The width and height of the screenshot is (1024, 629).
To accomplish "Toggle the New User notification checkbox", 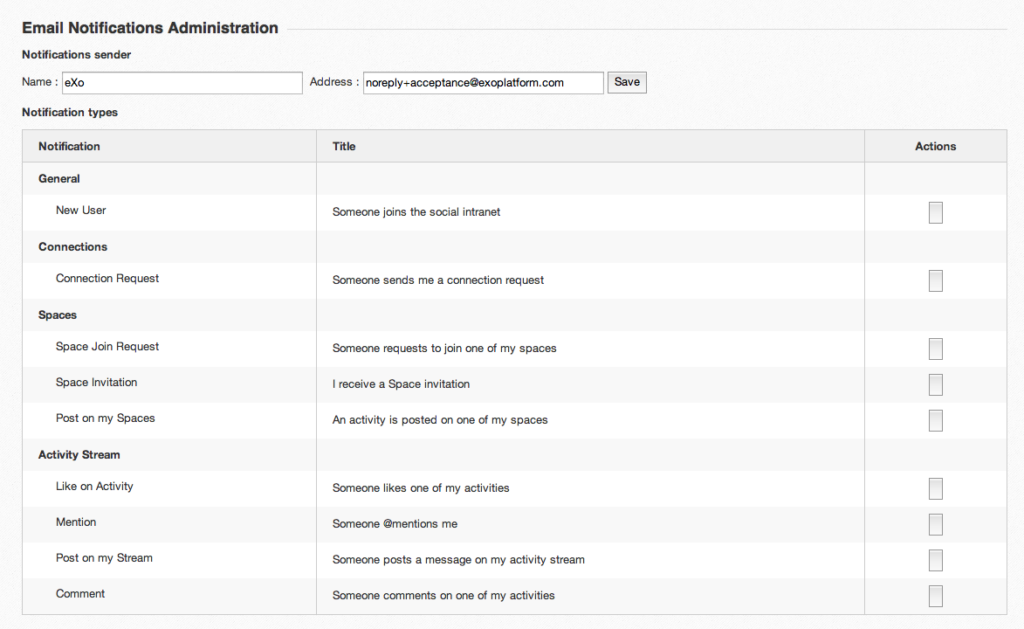I will click(935, 213).
